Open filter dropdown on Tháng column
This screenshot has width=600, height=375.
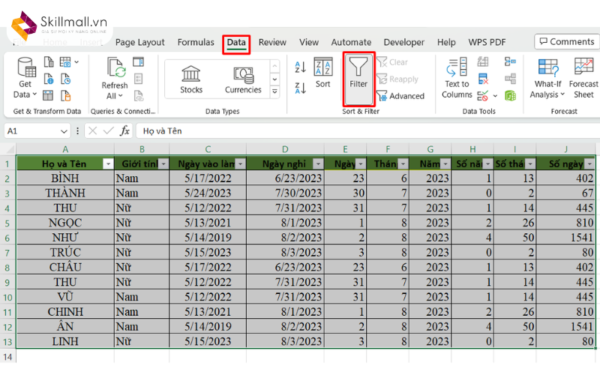click(403, 164)
